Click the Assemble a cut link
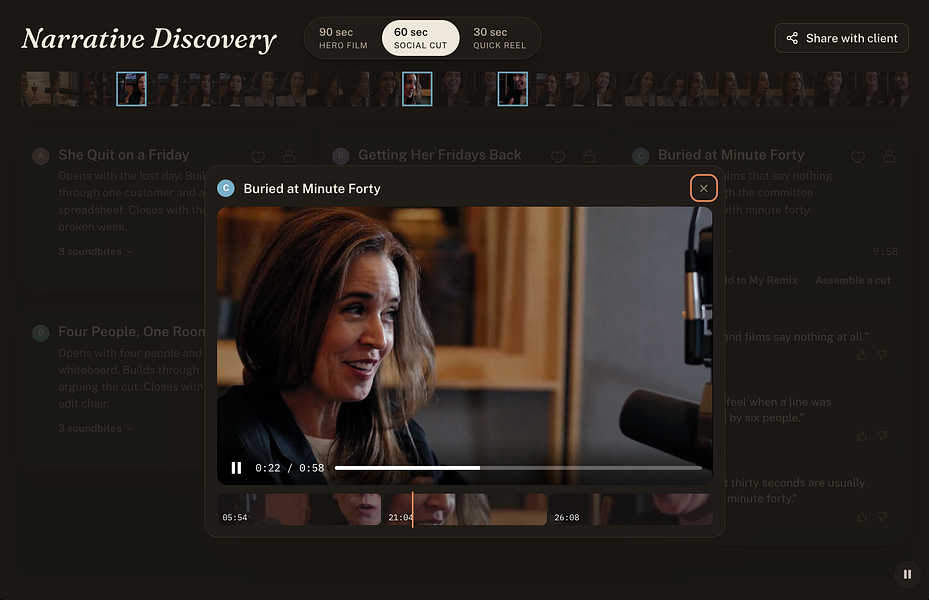Image resolution: width=929 pixels, height=600 pixels. (853, 280)
